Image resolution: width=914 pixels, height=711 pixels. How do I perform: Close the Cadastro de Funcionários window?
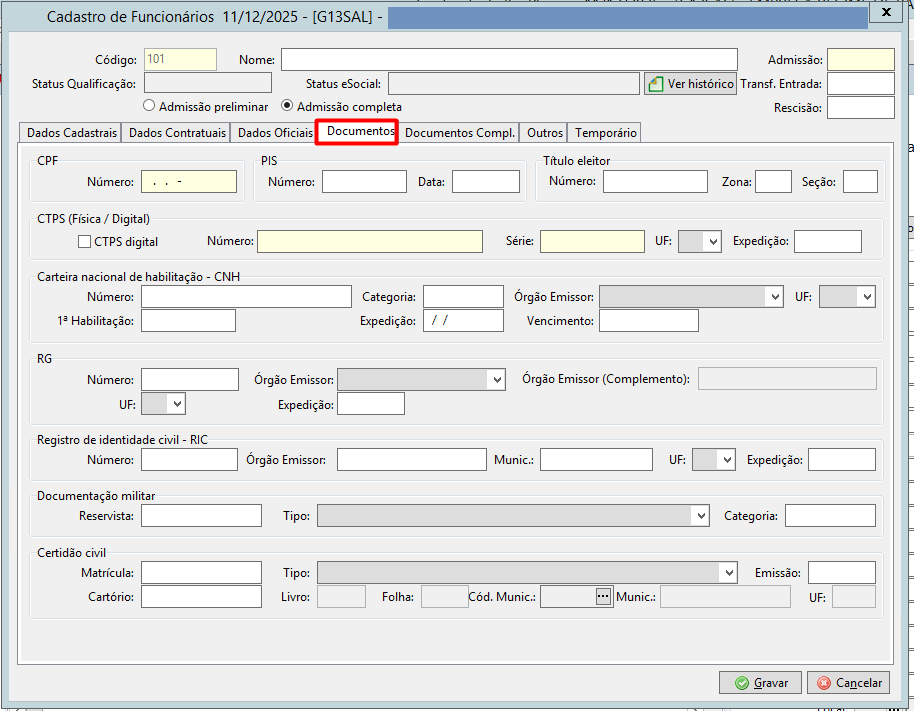887,12
